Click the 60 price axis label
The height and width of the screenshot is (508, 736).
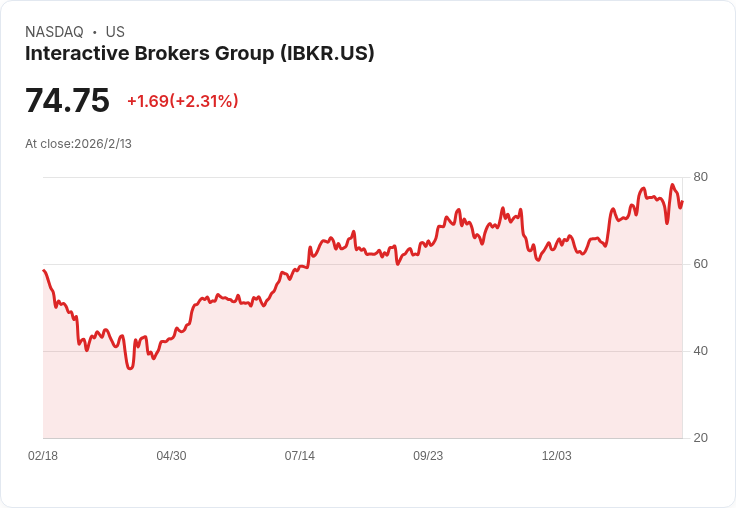pyautogui.click(x=700, y=264)
